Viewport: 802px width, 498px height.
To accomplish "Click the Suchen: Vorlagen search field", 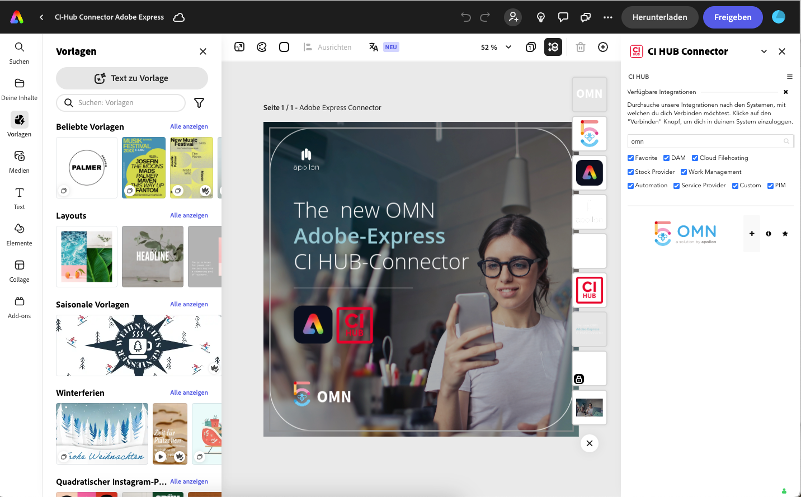I will [x=121, y=103].
